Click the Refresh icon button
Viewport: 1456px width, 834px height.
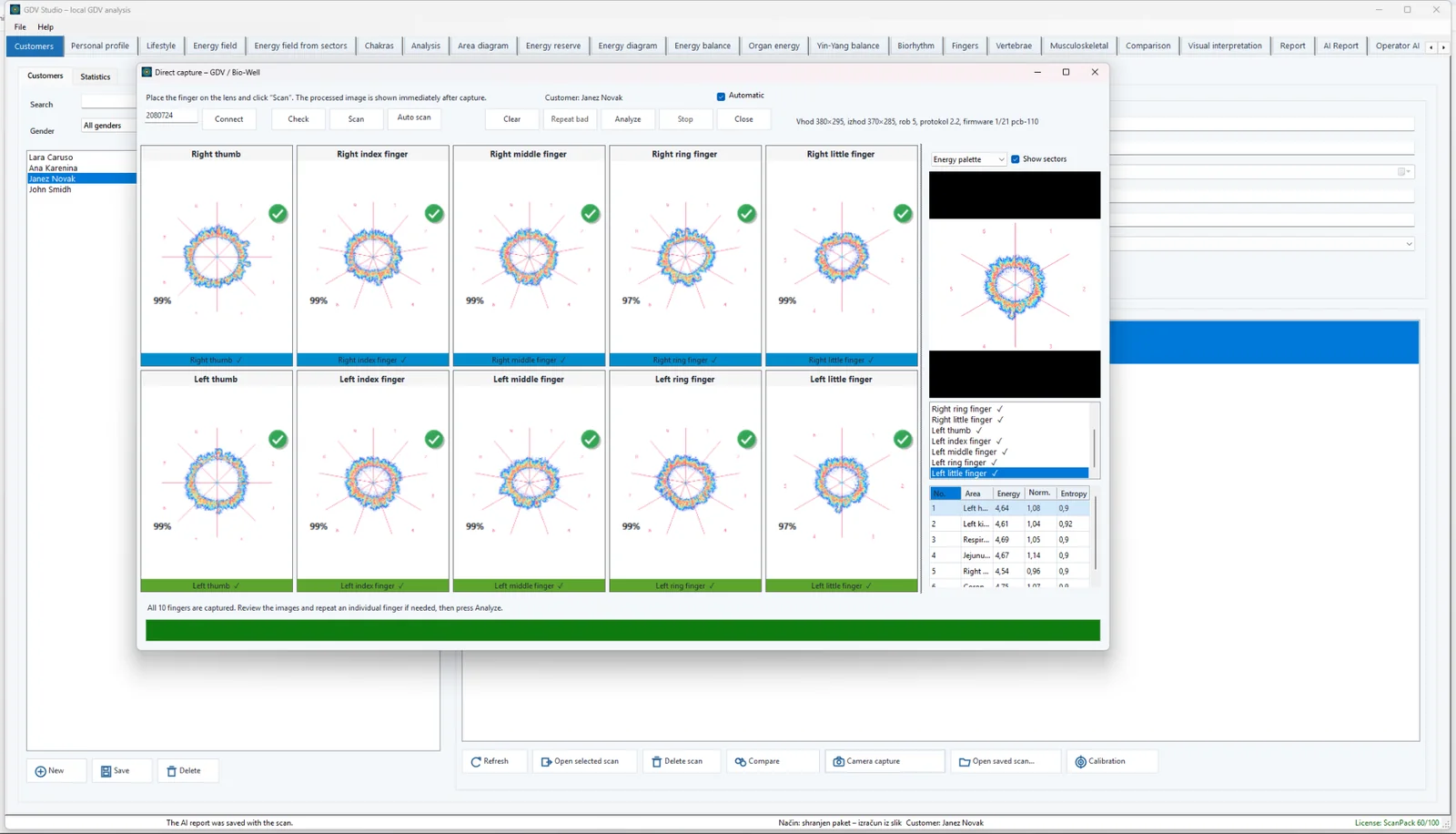(x=476, y=762)
